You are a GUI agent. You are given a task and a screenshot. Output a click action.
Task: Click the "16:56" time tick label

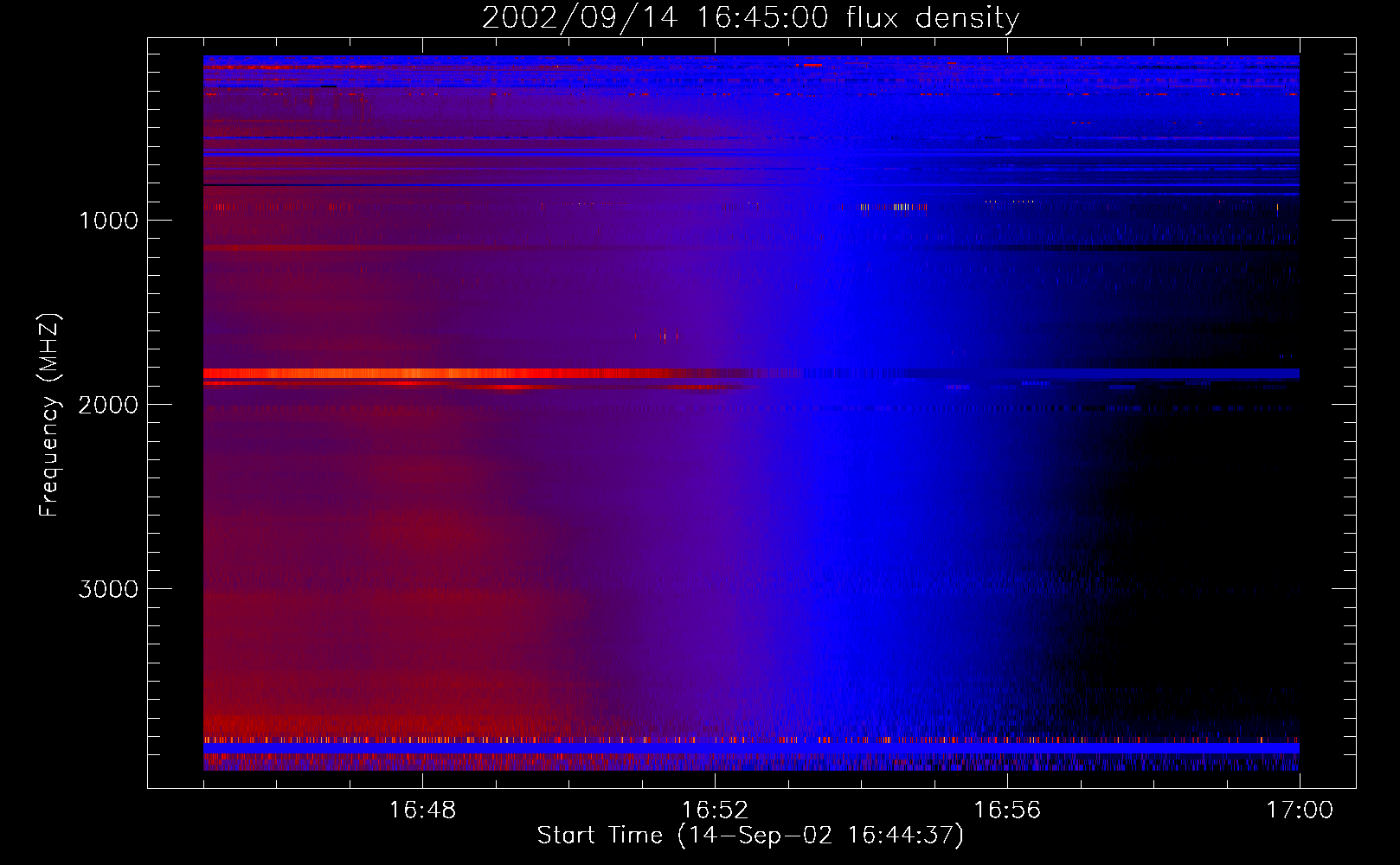pos(1007,811)
